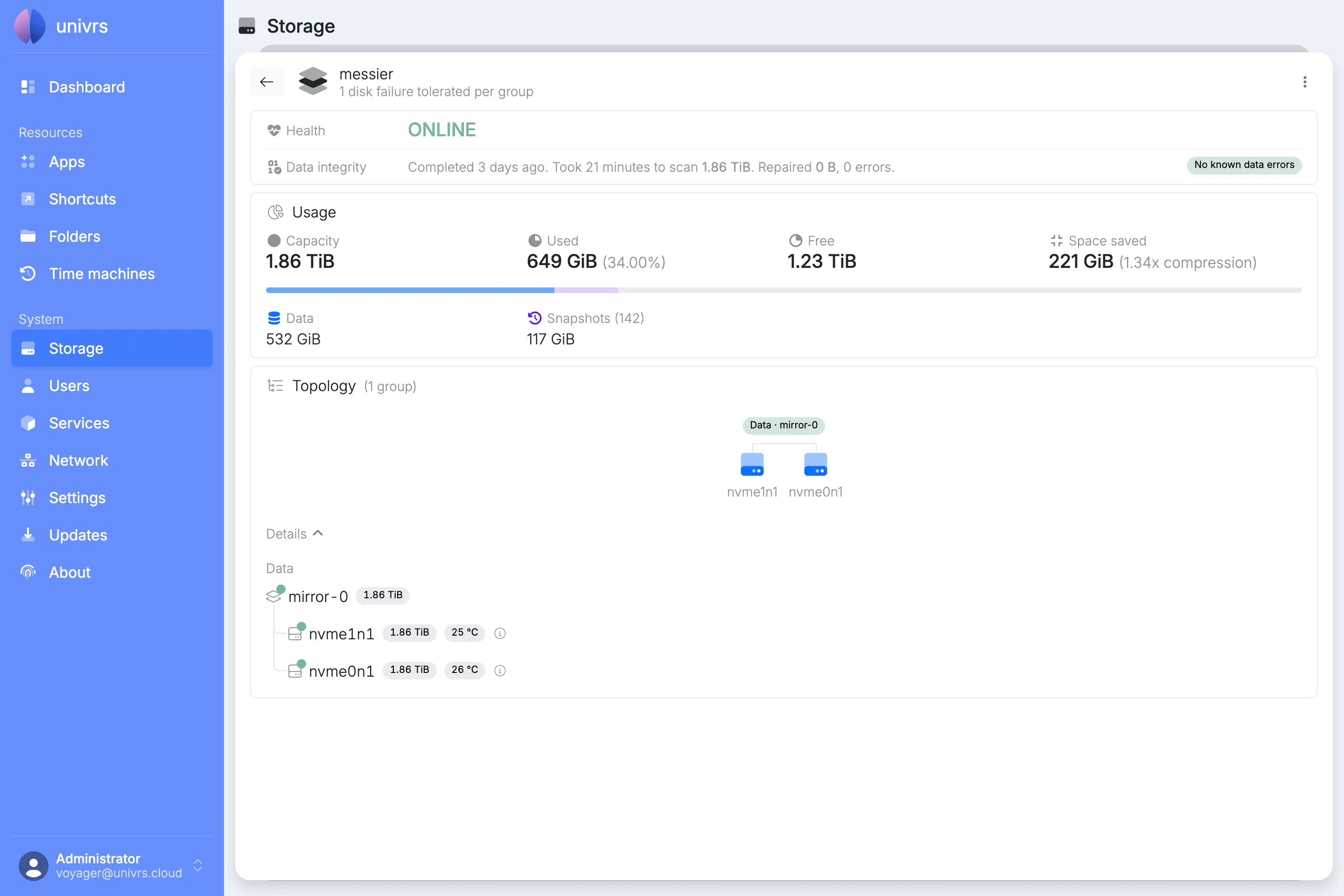Open the Users page
Image resolution: width=1344 pixels, height=896 pixels.
tap(112, 386)
